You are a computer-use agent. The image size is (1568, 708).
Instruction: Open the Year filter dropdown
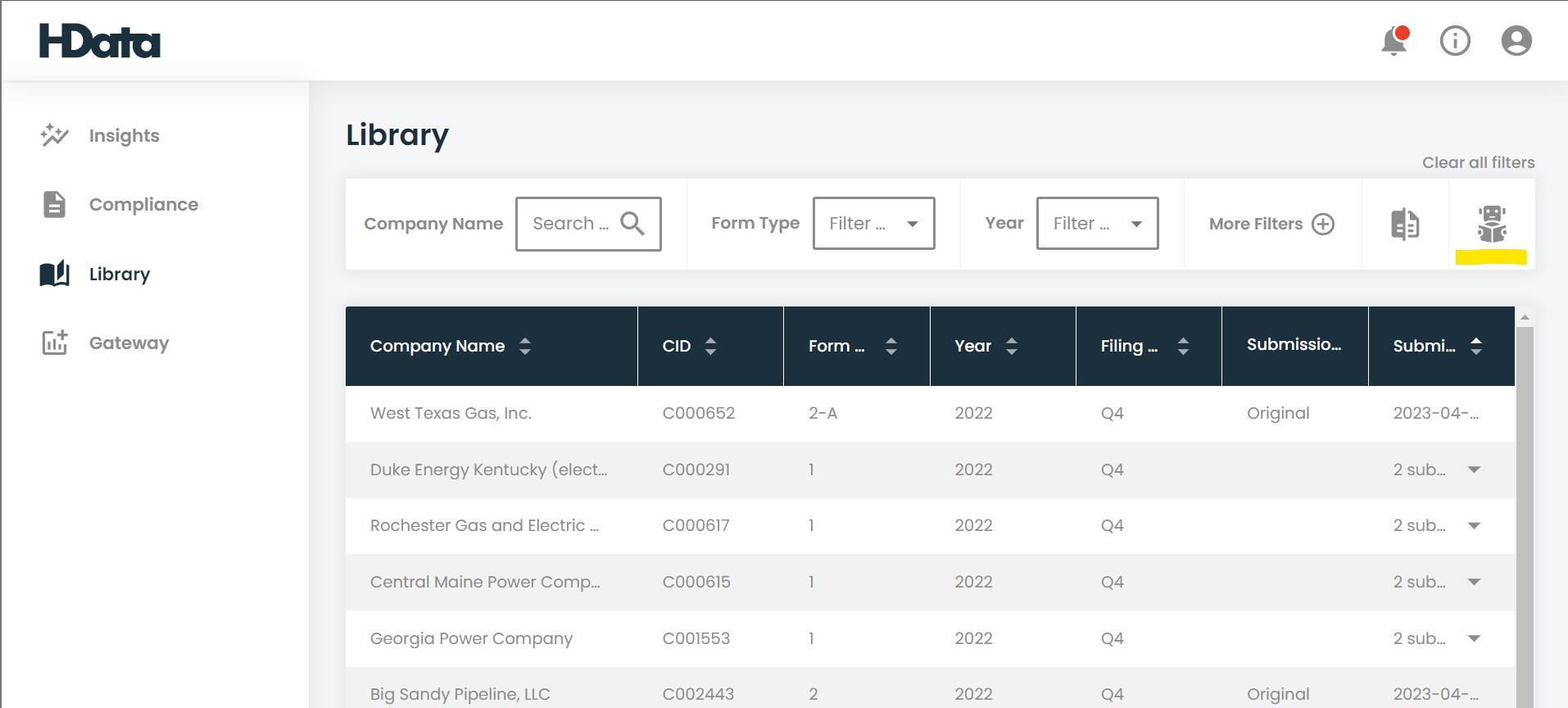[x=1097, y=223]
